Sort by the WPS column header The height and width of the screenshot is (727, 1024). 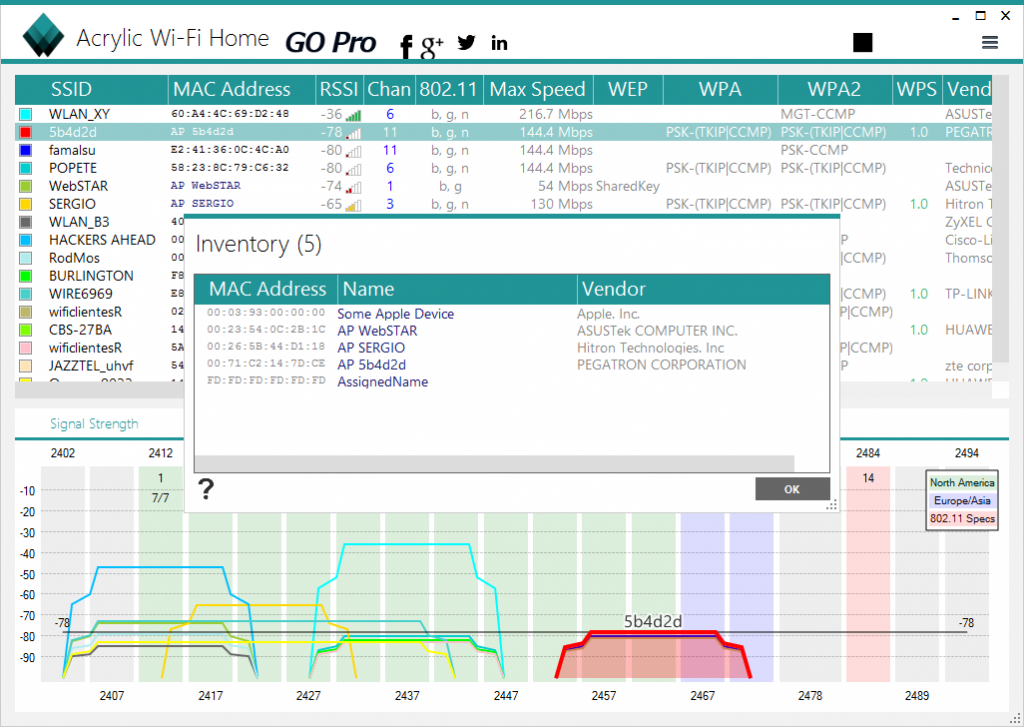coord(917,89)
